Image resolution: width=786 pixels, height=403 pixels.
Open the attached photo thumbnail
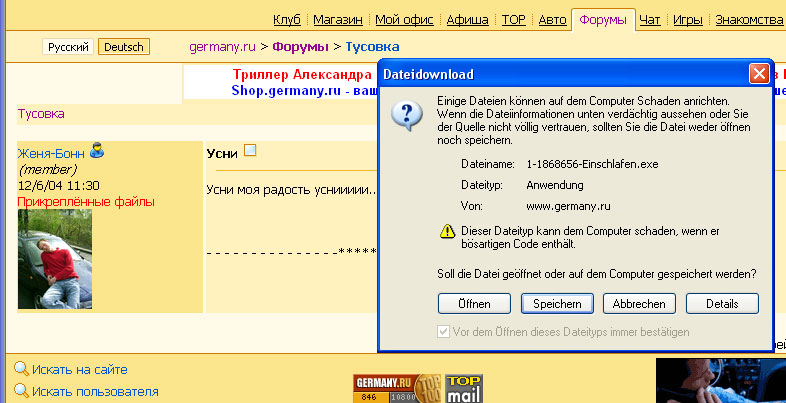[x=55, y=259]
